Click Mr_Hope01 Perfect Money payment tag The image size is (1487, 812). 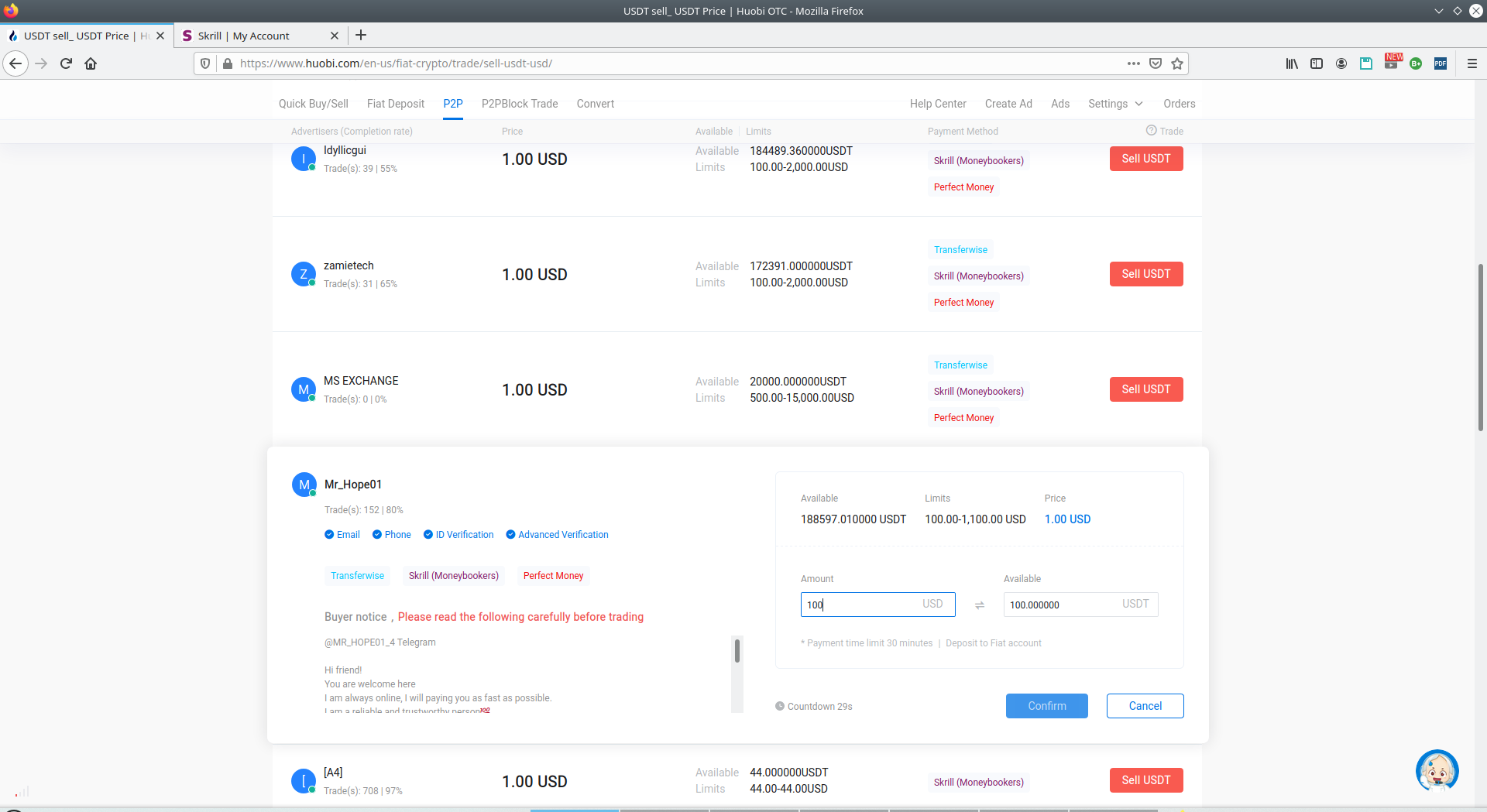(x=553, y=576)
